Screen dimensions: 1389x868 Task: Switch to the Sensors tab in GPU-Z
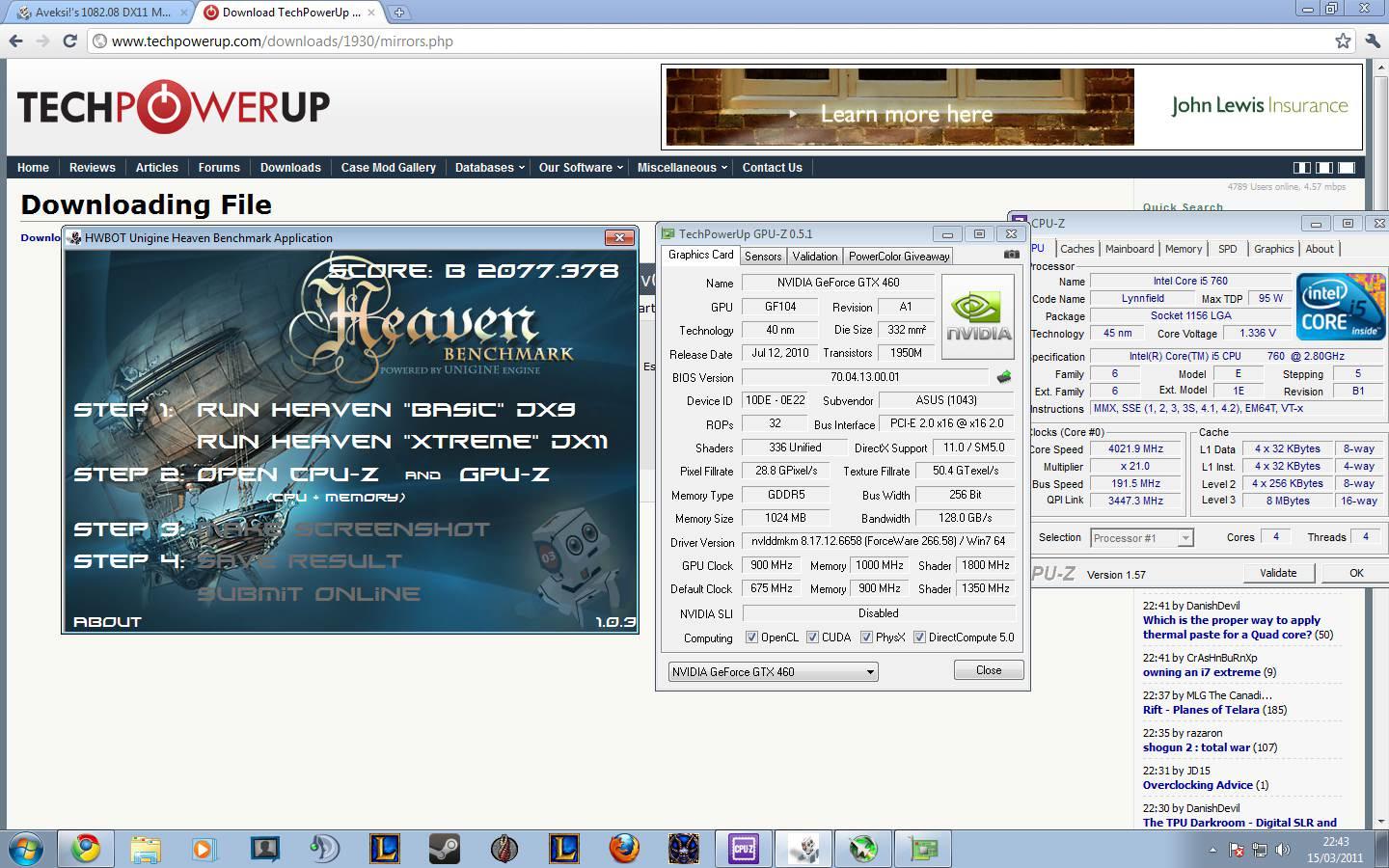tap(763, 257)
